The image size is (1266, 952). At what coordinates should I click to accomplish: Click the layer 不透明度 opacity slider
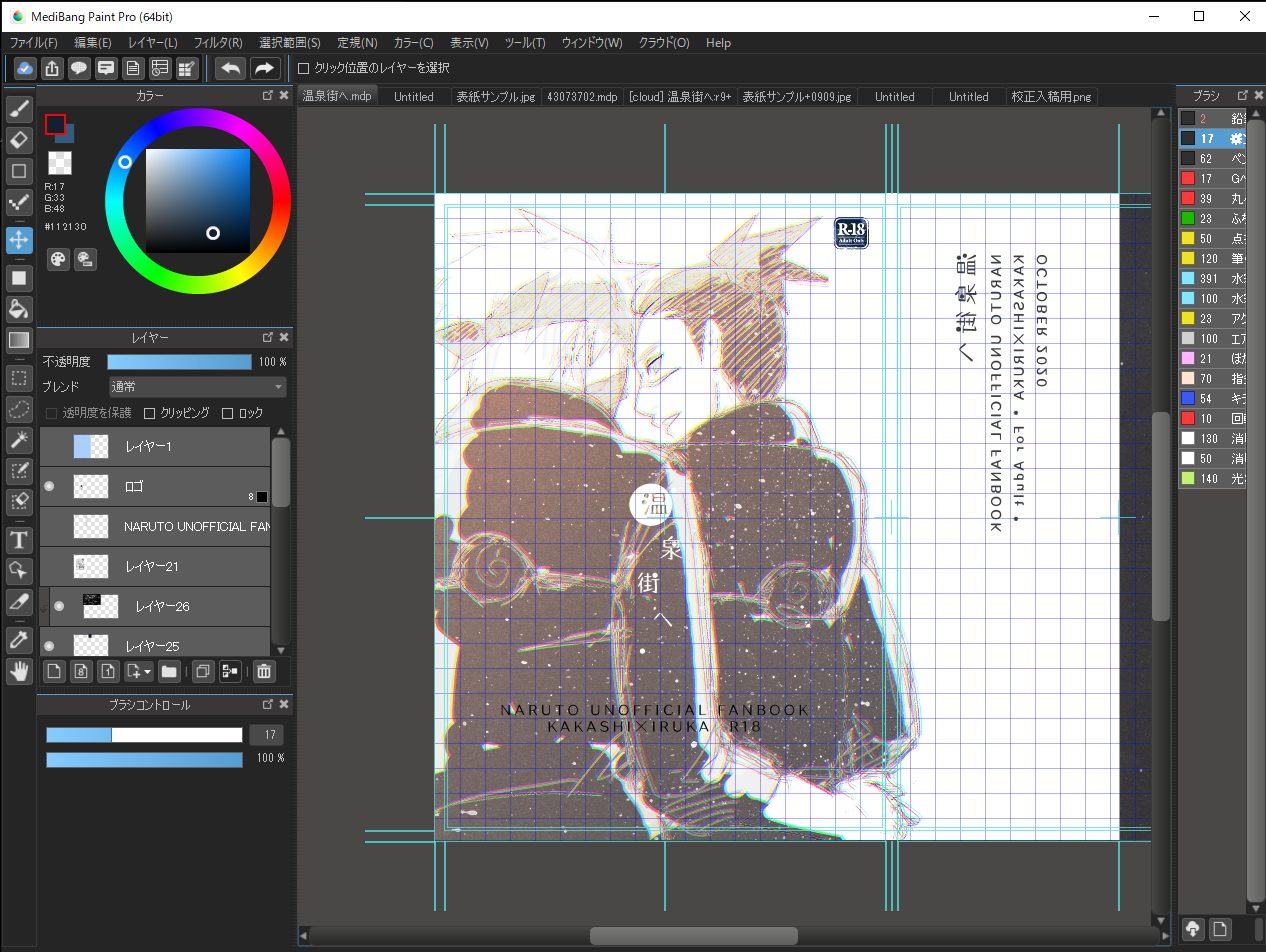tap(179, 362)
